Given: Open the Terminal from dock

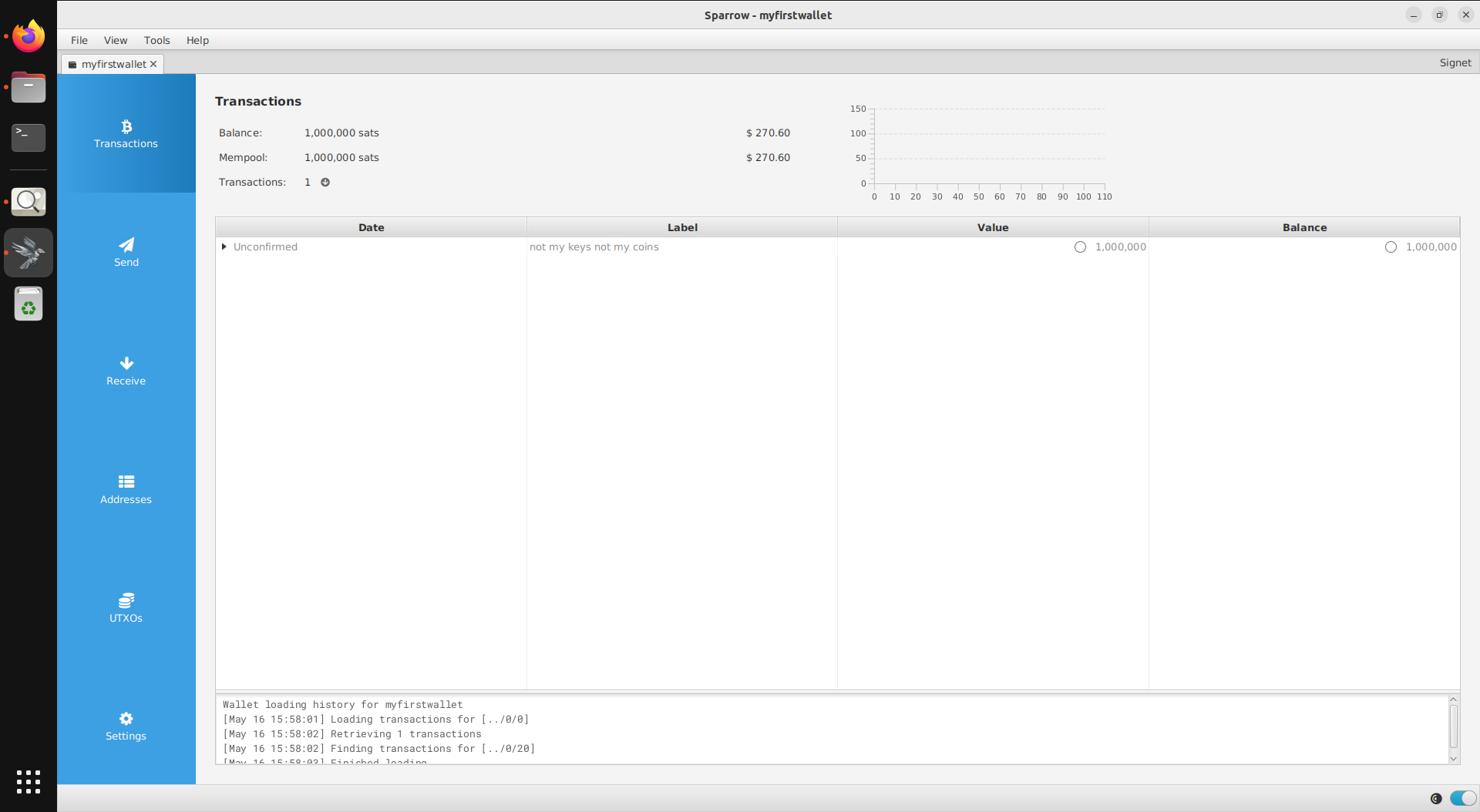Looking at the screenshot, I should pos(29,138).
